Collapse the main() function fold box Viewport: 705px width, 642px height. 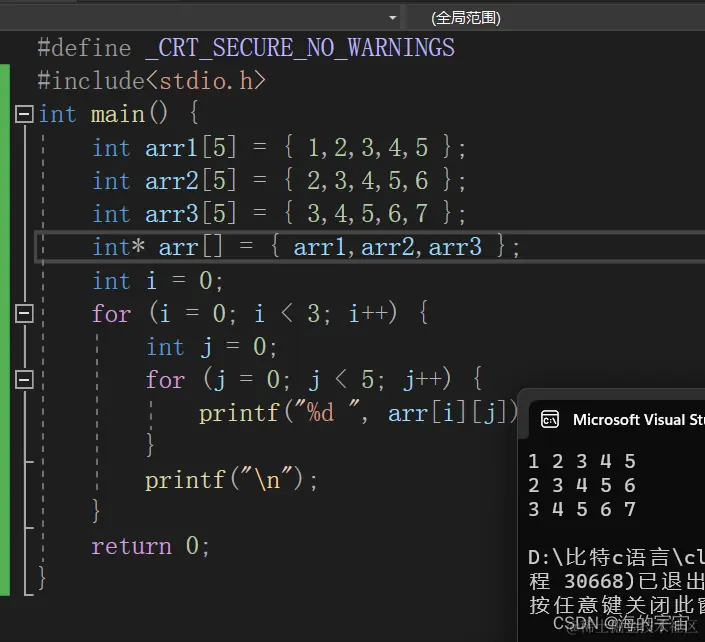[24, 114]
